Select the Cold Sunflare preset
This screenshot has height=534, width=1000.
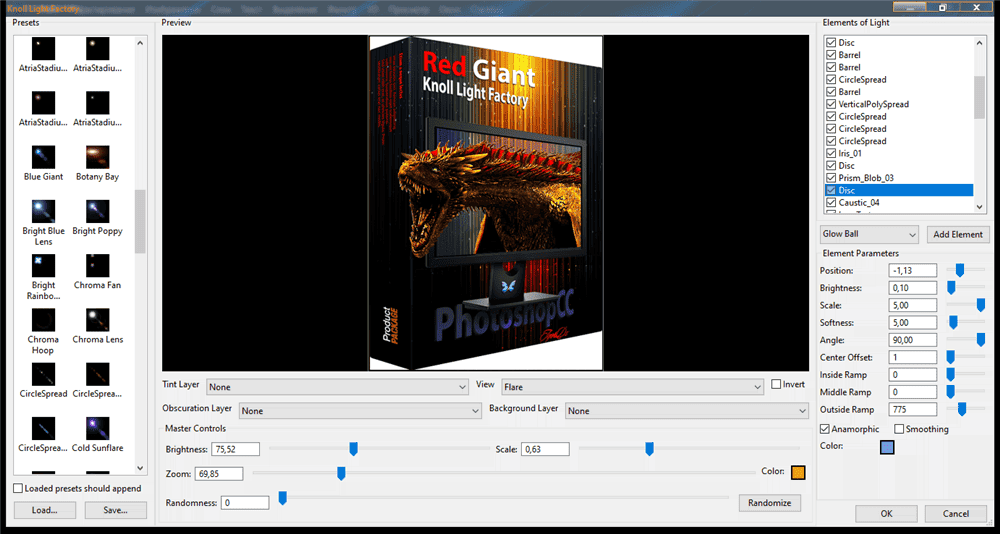coord(98,428)
